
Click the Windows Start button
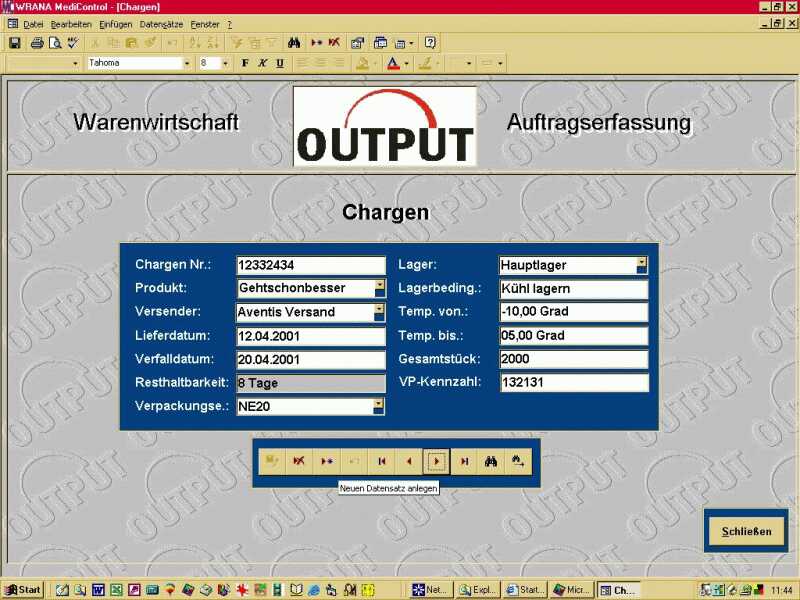23,590
